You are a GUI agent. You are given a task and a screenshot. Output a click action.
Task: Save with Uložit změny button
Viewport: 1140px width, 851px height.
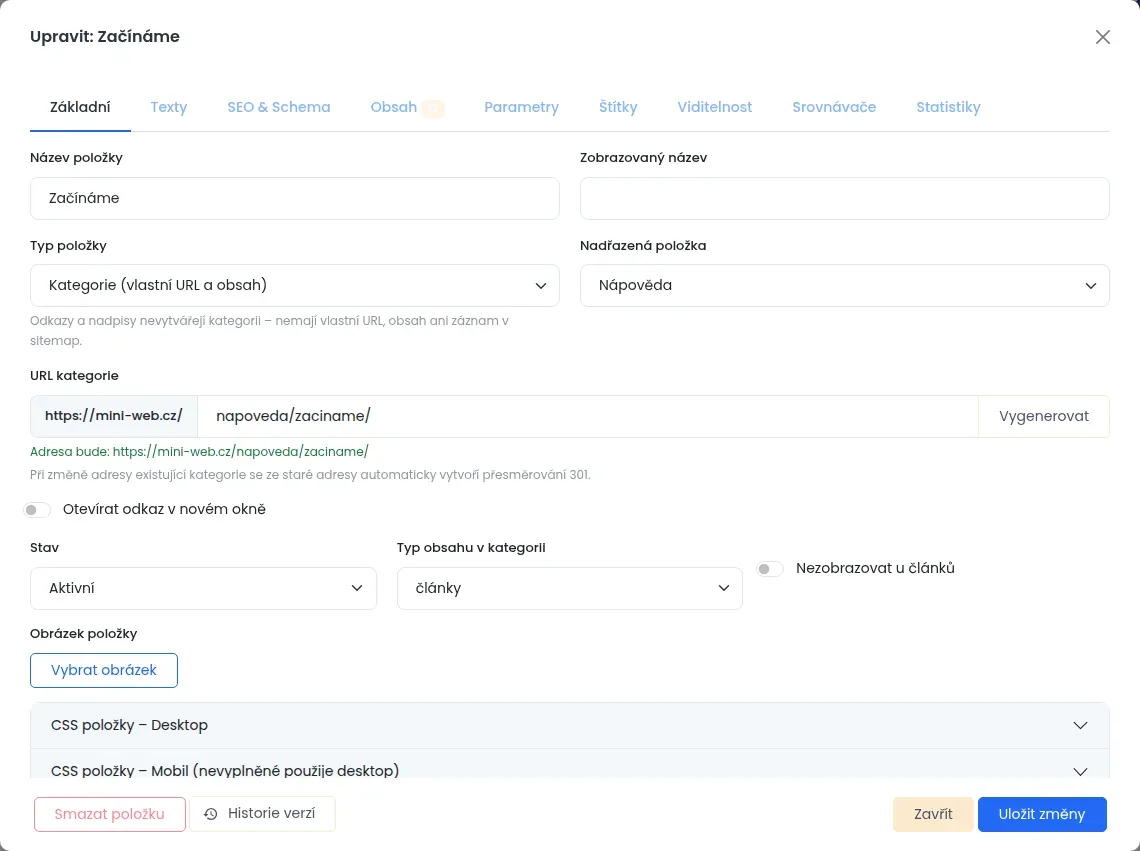[x=1042, y=815]
